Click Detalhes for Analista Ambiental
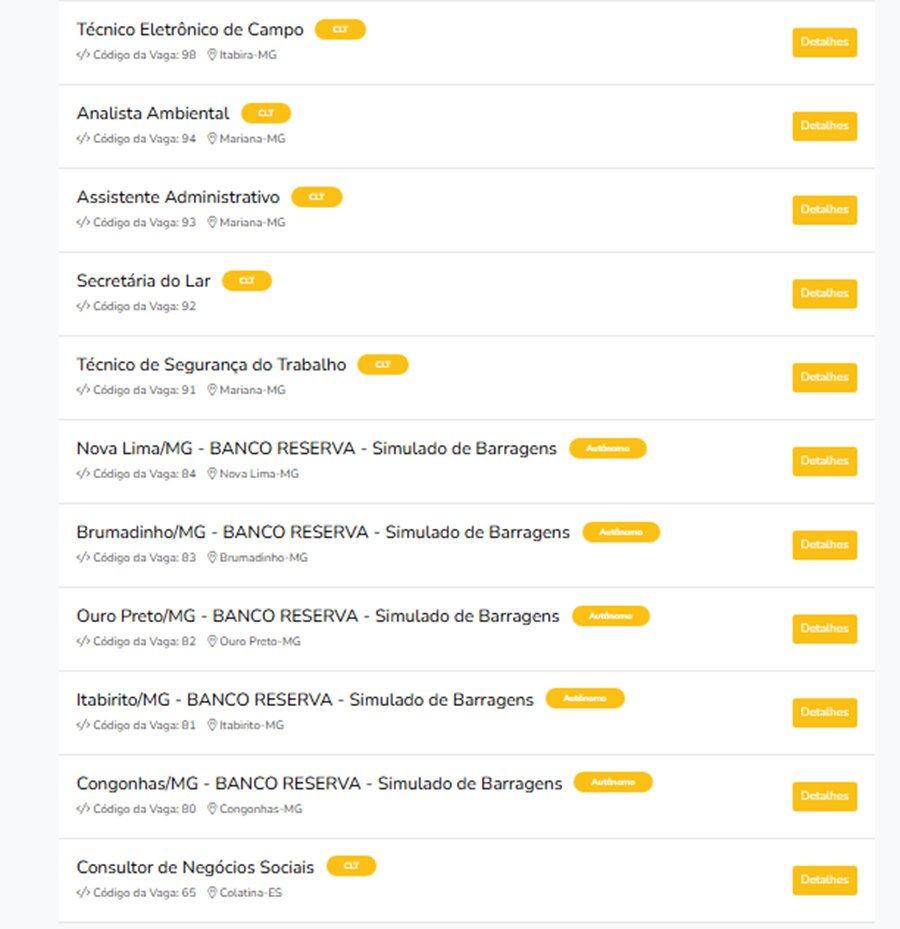900x929 pixels. (x=824, y=126)
